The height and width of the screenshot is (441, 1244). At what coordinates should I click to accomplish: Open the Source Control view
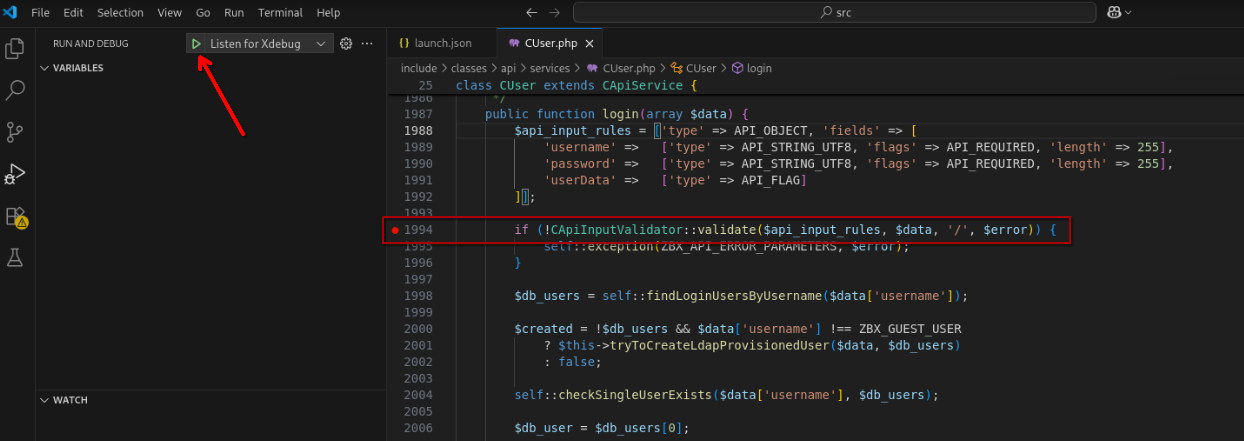pyautogui.click(x=15, y=132)
